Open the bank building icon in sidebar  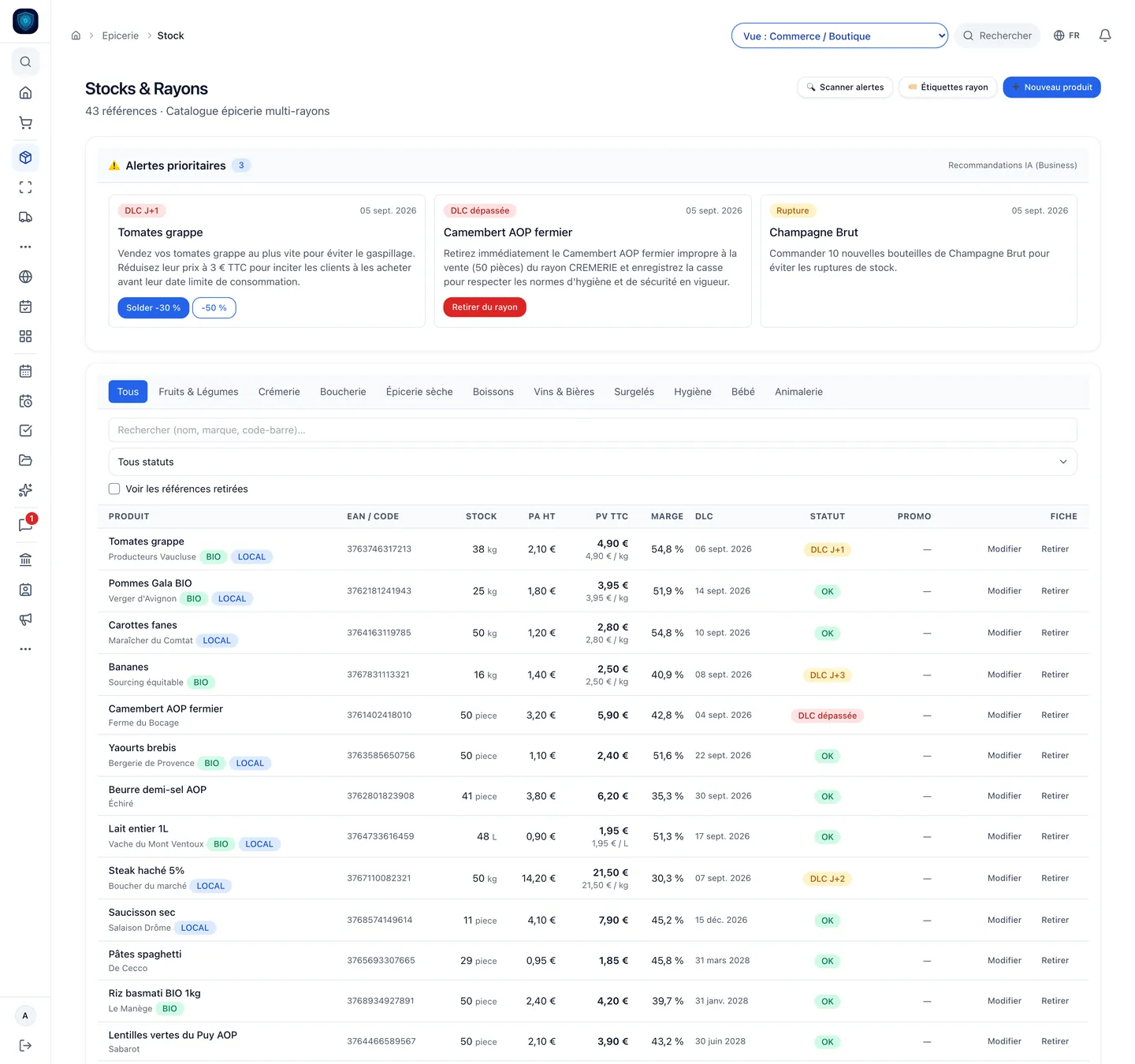[25, 560]
